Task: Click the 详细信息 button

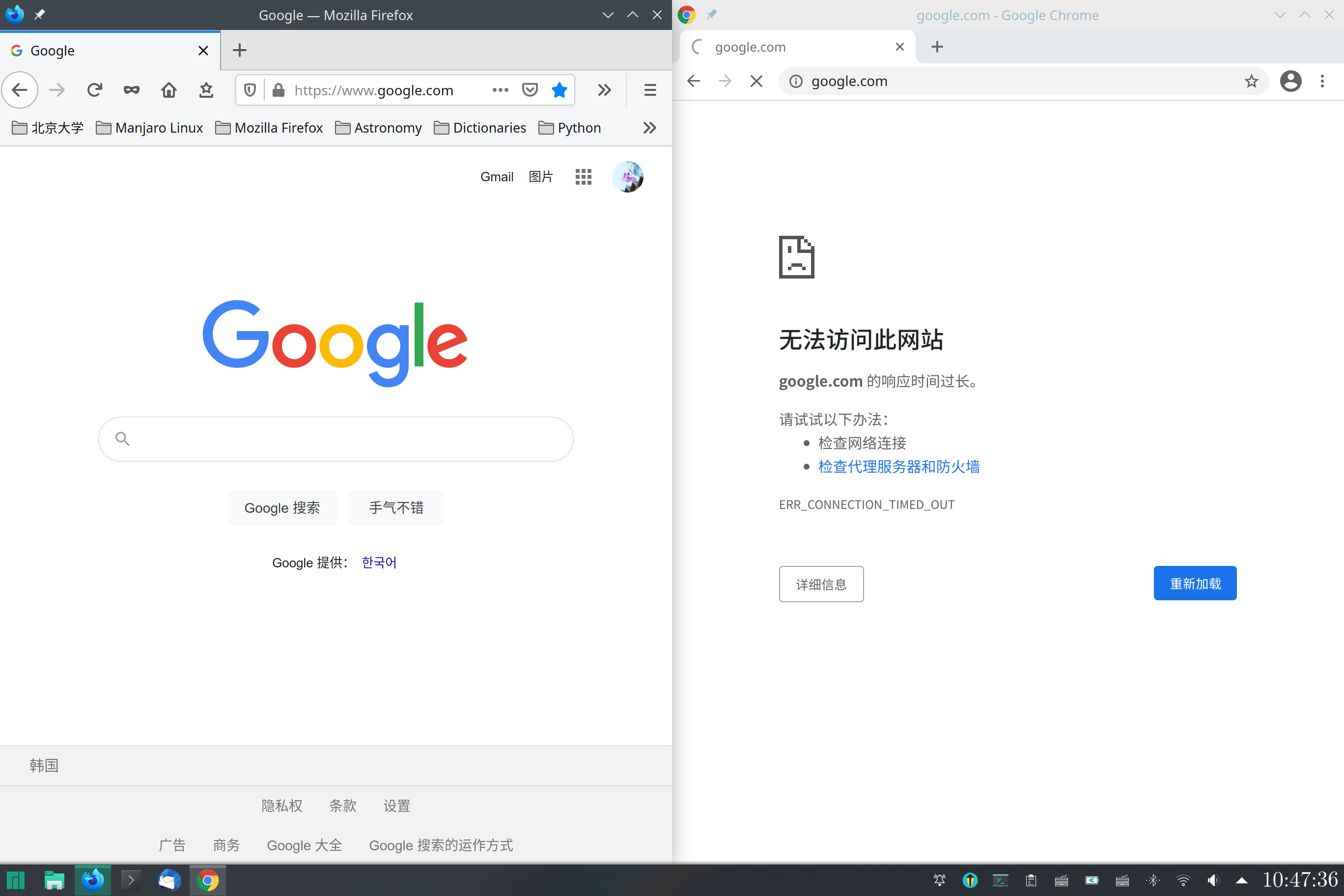Action: pos(821,584)
